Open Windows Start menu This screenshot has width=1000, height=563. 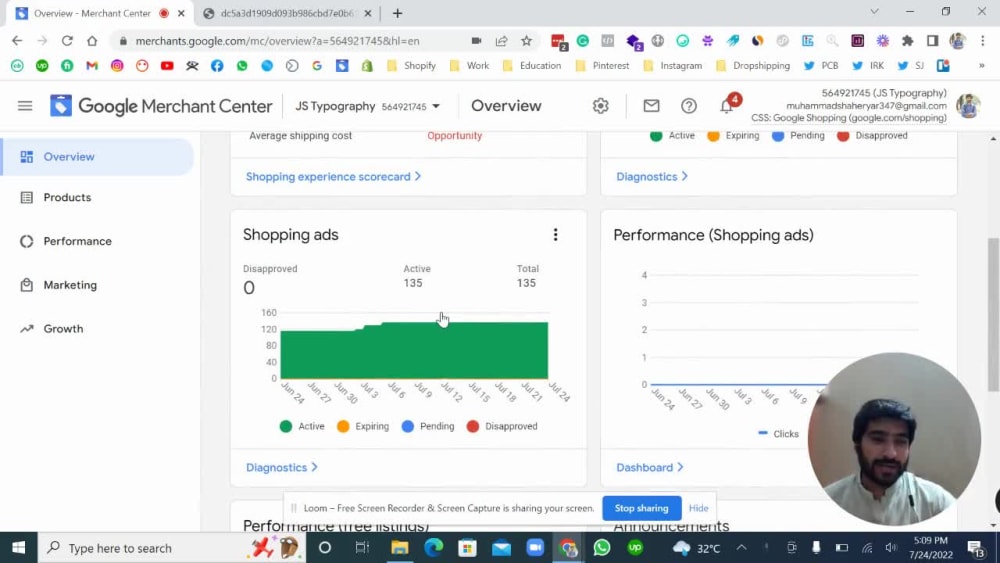click(18, 548)
